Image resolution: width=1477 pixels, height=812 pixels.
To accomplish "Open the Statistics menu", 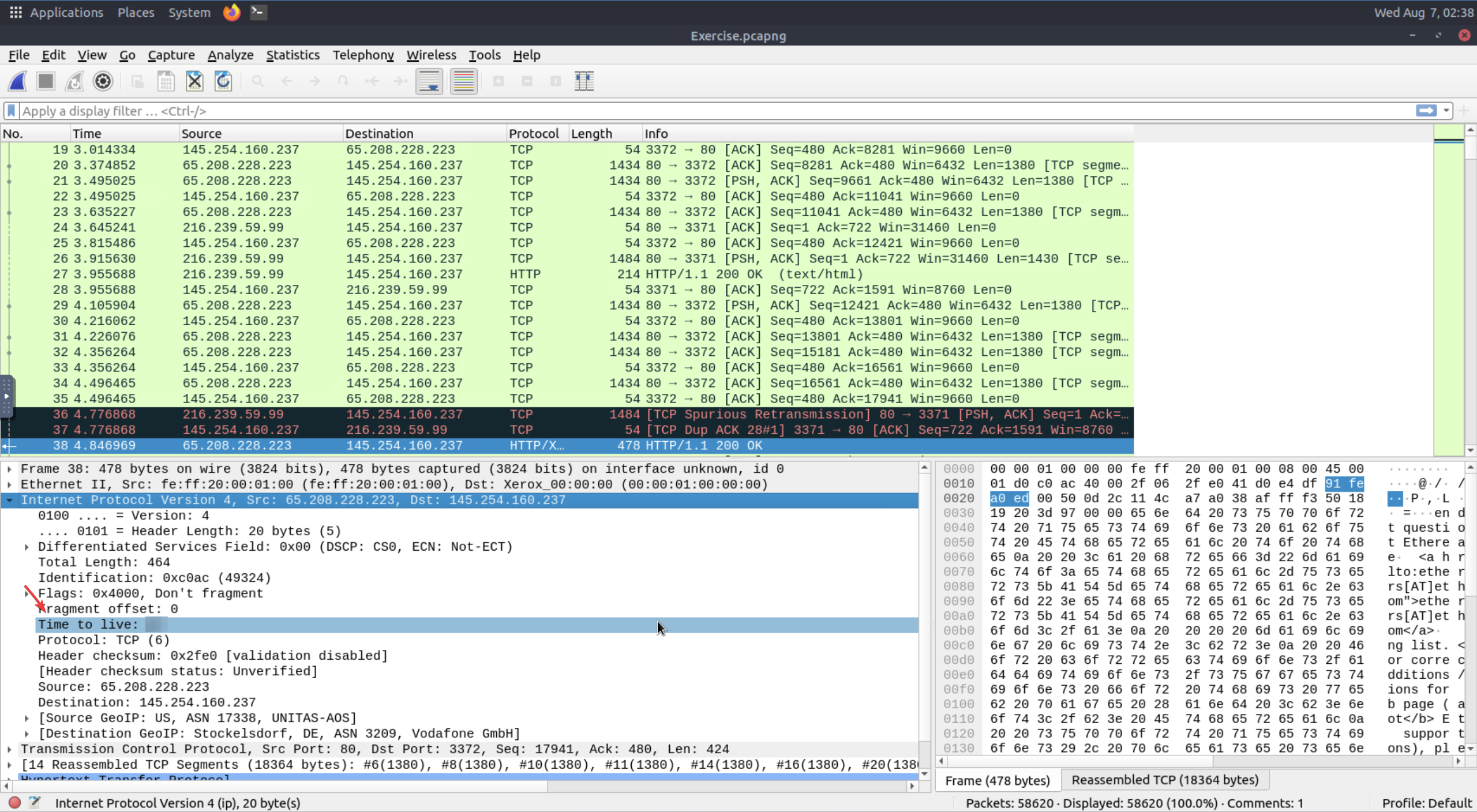I will click(293, 55).
